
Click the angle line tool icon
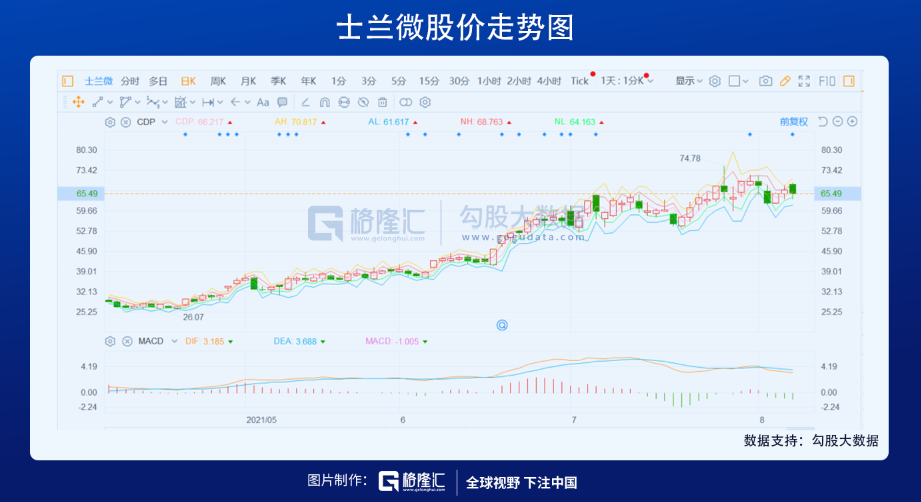coord(305,102)
